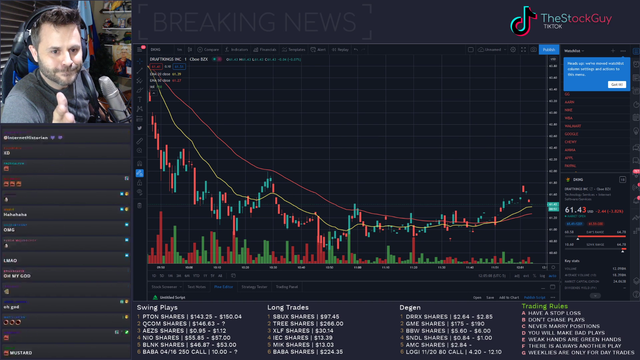This screenshot has width=640, height=360.
Task: Open chart settings gear
Action: [513, 49]
